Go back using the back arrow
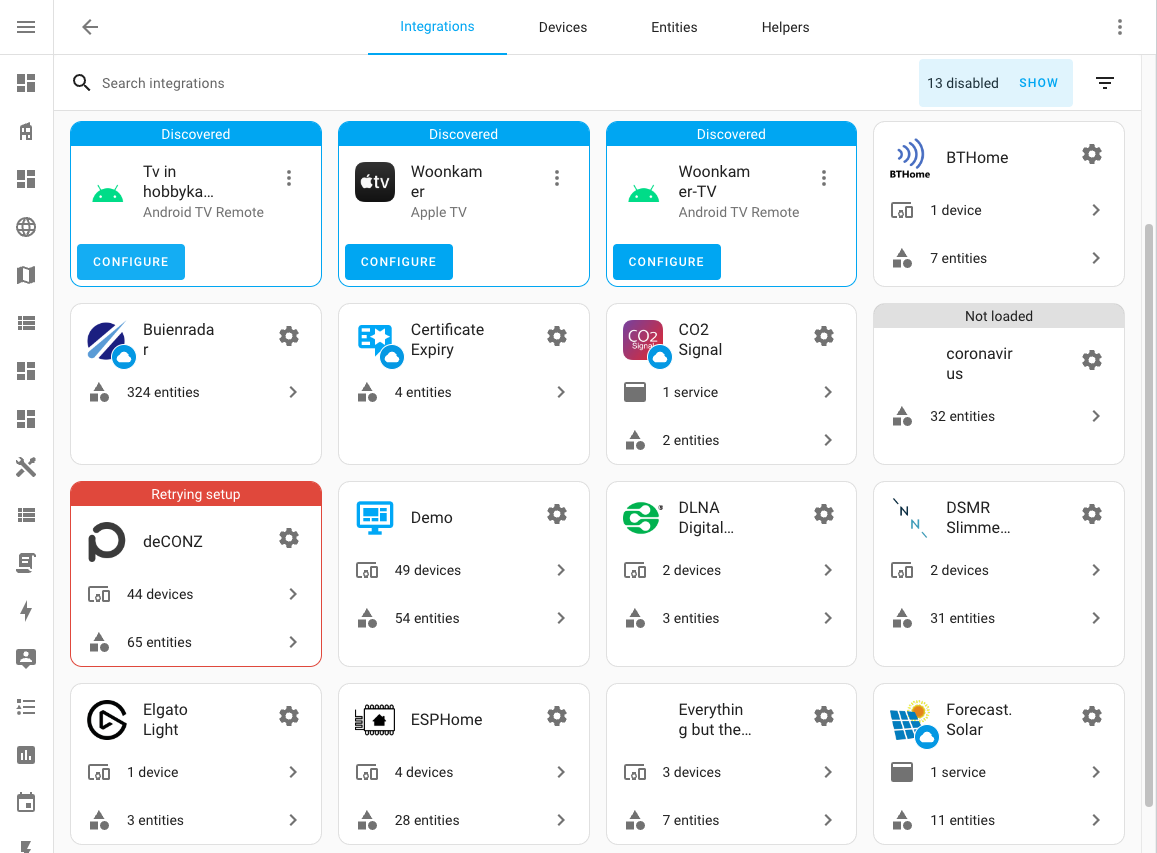Screen dimensions: 1157x853 (x=90, y=27)
